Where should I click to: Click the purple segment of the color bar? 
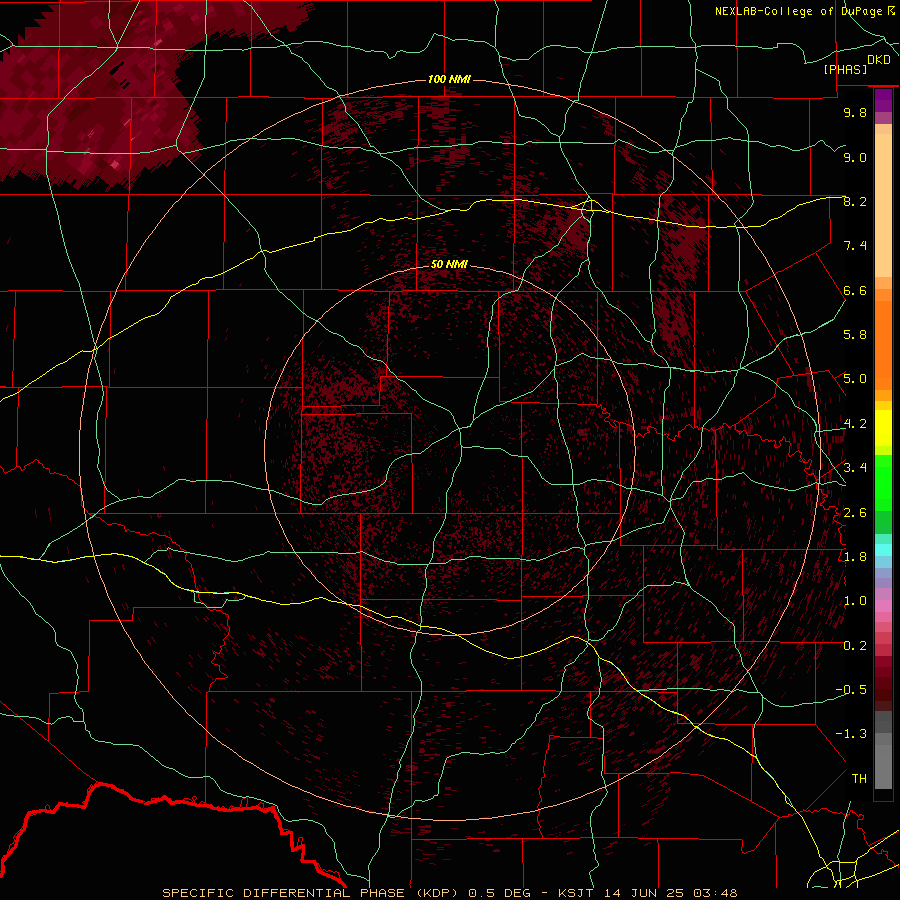click(883, 100)
